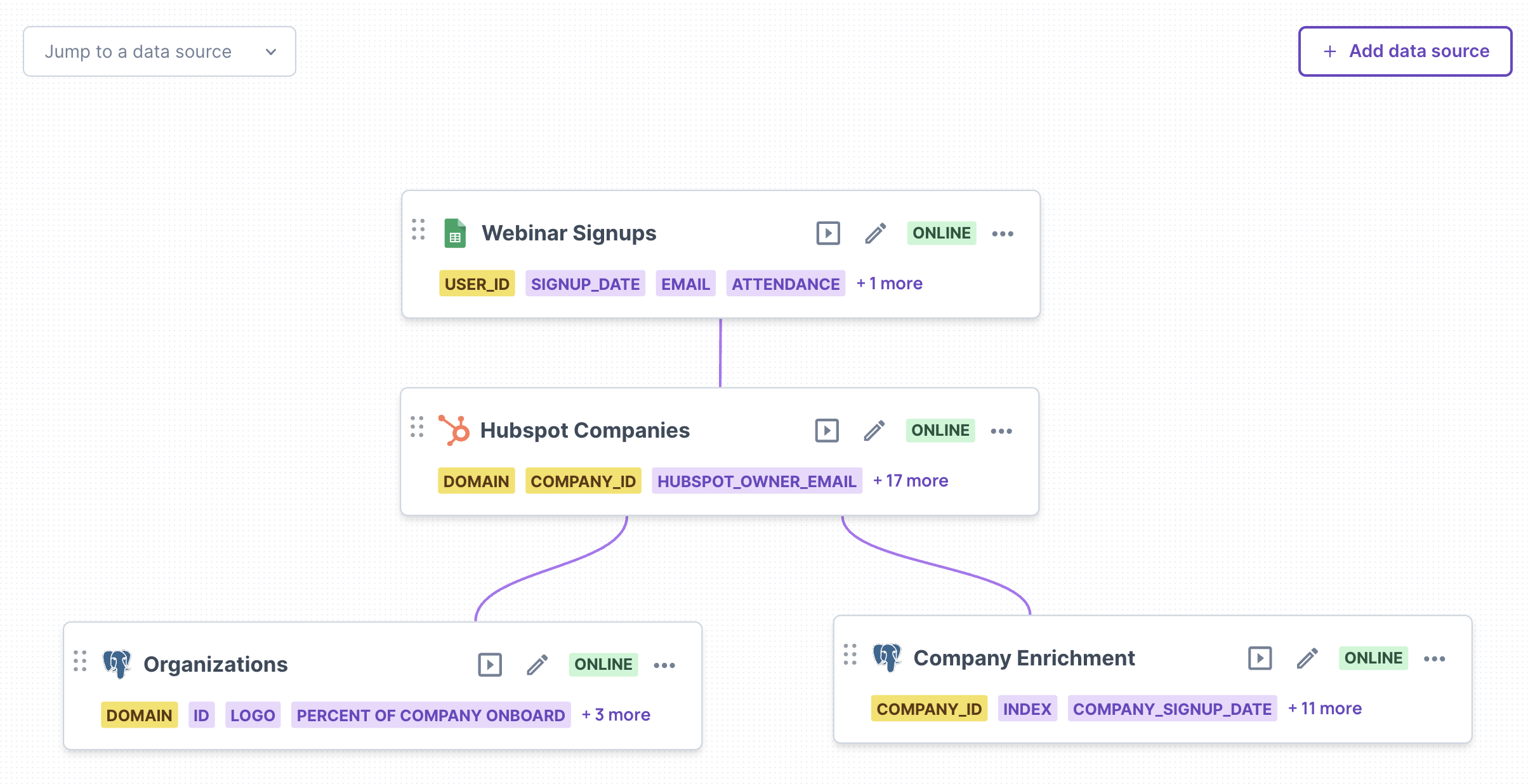Click ONLINE status badge on Webinar Signups
The image size is (1528, 784).
941,233
